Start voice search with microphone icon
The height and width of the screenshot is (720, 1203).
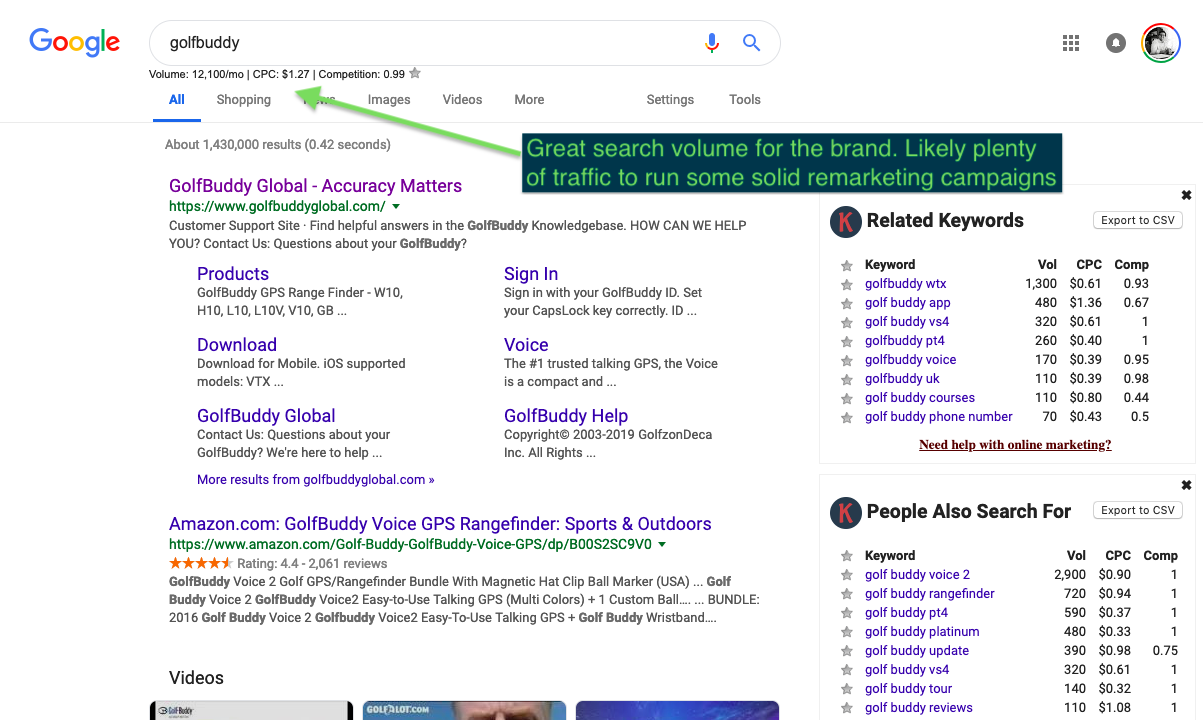(712, 43)
